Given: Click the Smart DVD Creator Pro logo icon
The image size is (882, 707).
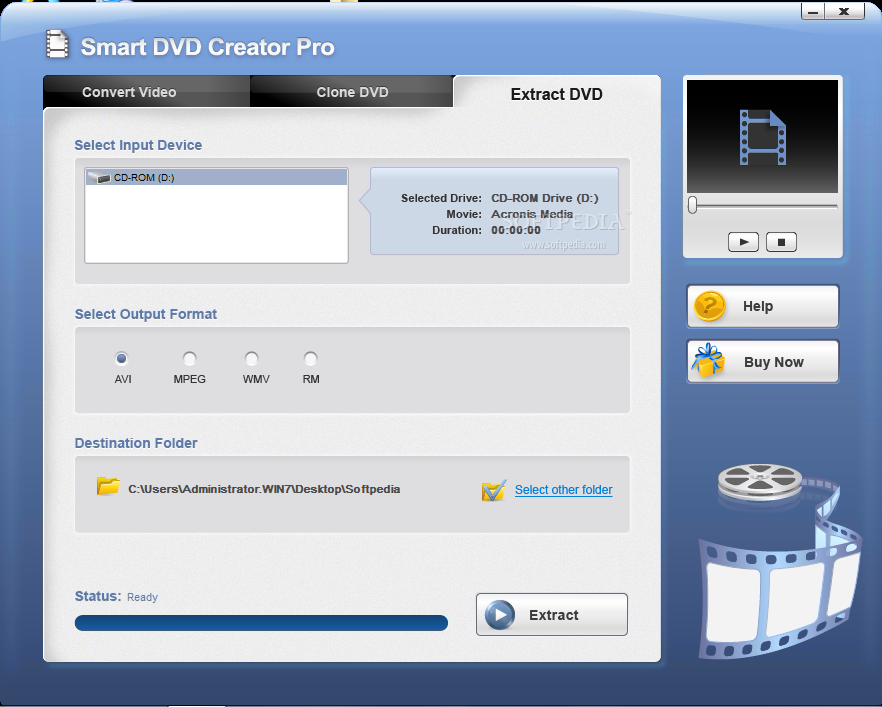Looking at the screenshot, I should pos(57,44).
